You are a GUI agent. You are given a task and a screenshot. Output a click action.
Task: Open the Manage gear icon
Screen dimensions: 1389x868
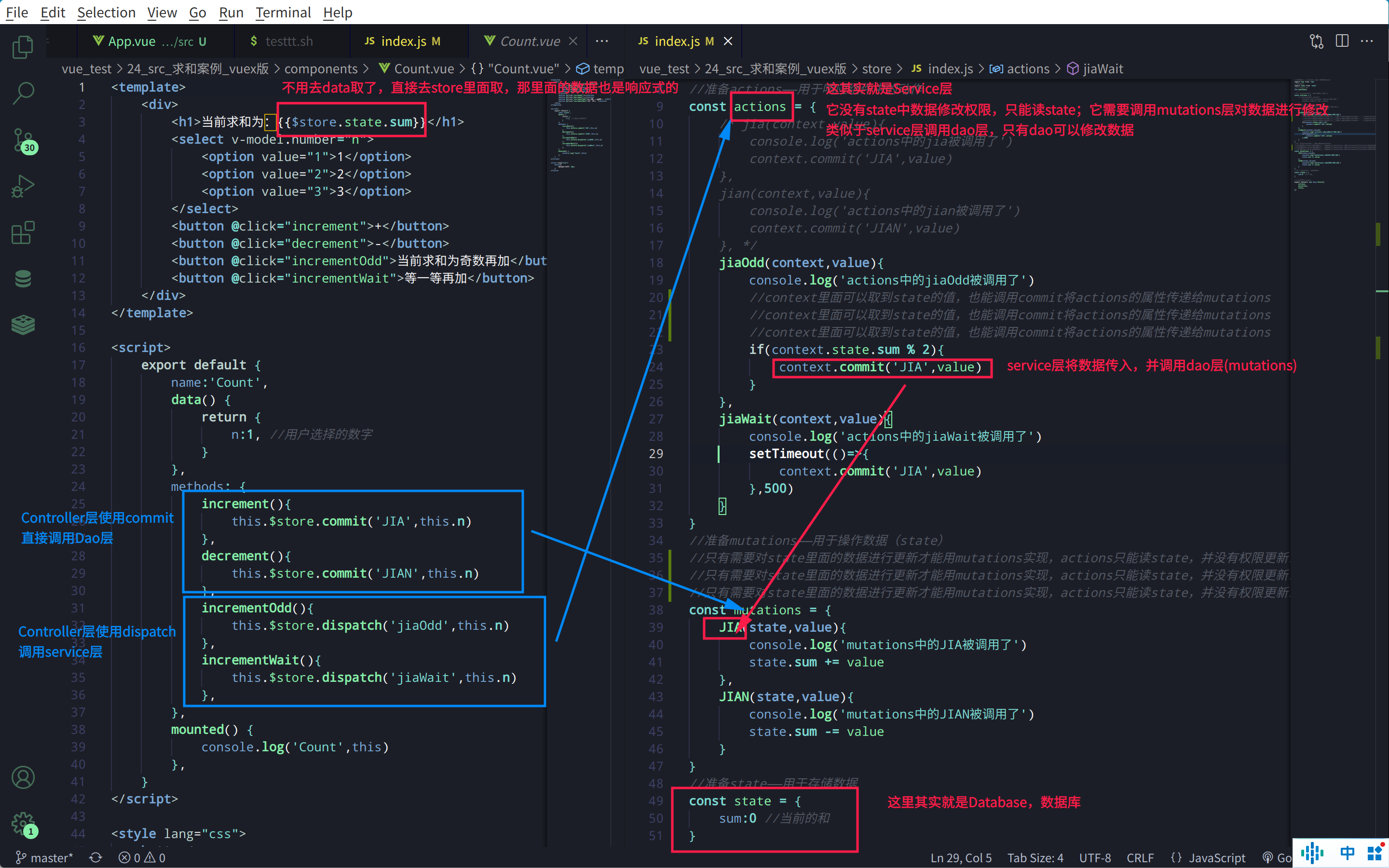click(x=23, y=824)
